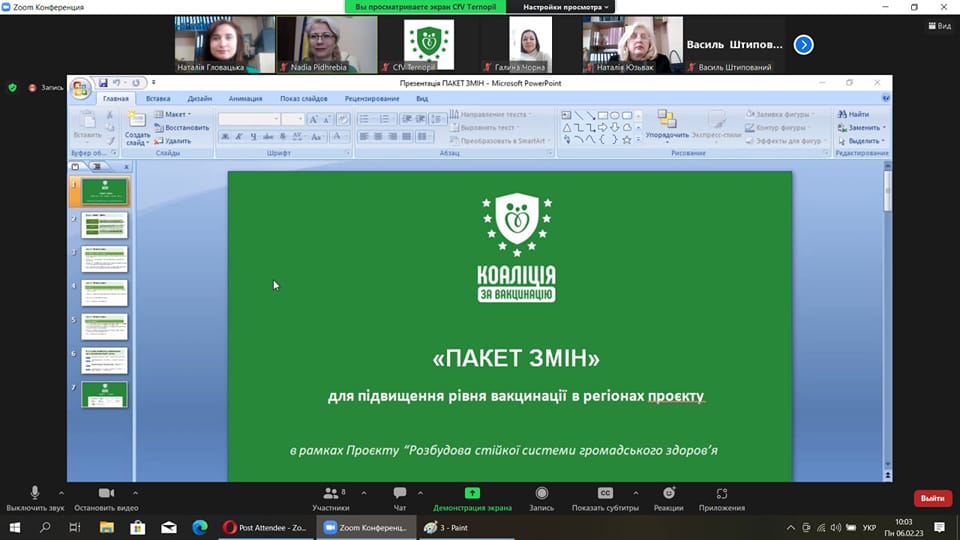Toggle camera Остановить видео
Image resolution: width=960 pixels, height=540 pixels.
point(106,498)
